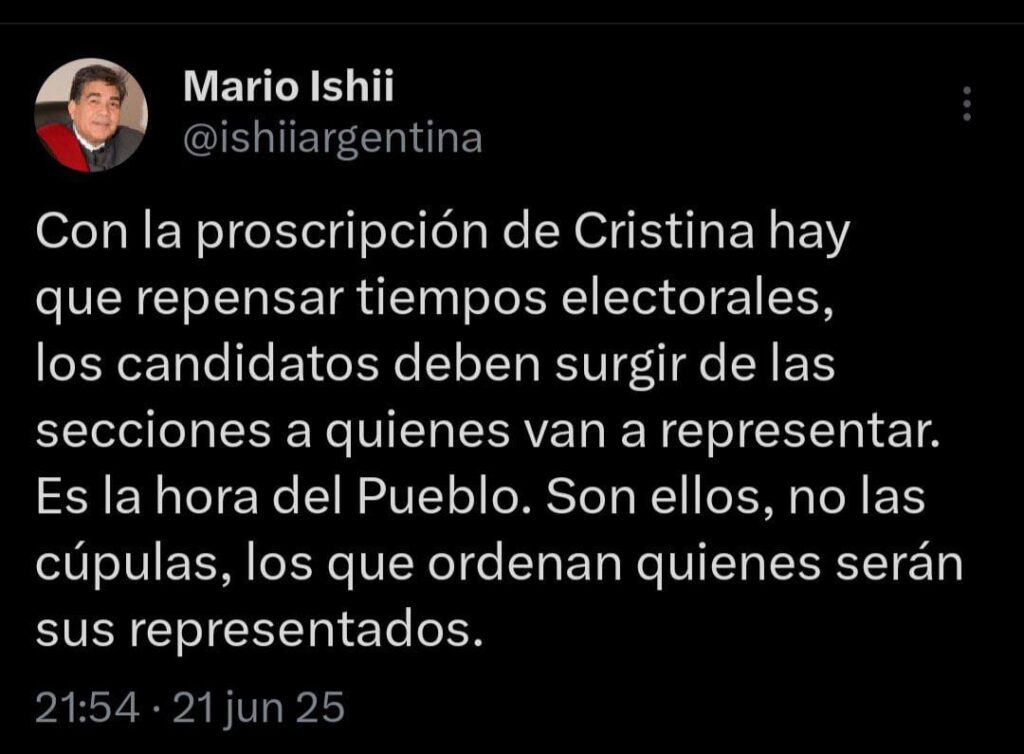Tap the final line 'sus representados.'
This screenshot has width=1024, height=754.
pos(259,631)
